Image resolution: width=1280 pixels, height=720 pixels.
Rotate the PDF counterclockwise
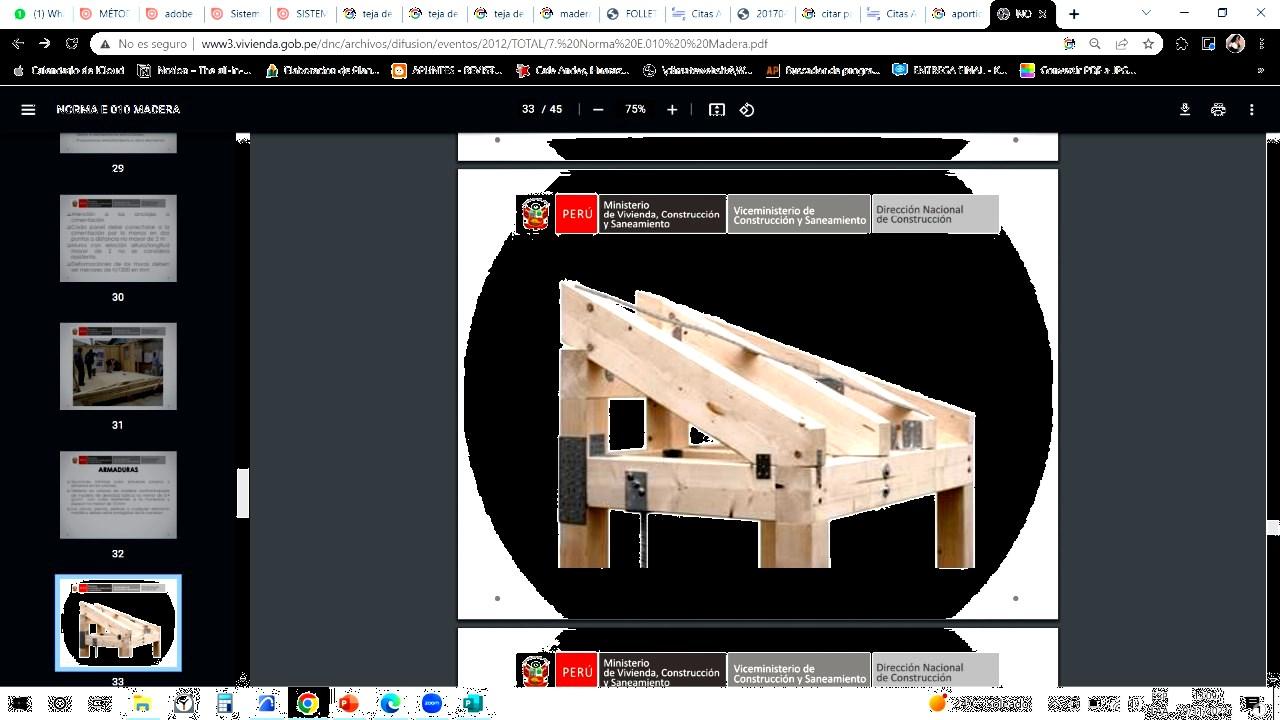(x=747, y=110)
